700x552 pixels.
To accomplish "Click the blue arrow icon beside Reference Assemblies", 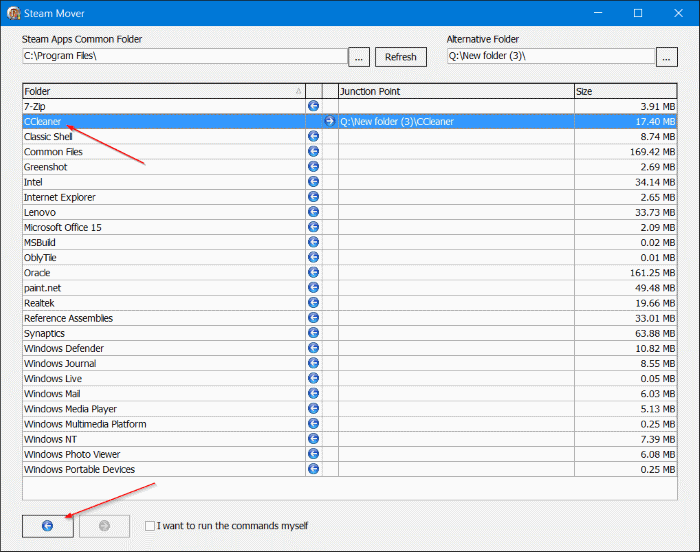I will 313,318.
